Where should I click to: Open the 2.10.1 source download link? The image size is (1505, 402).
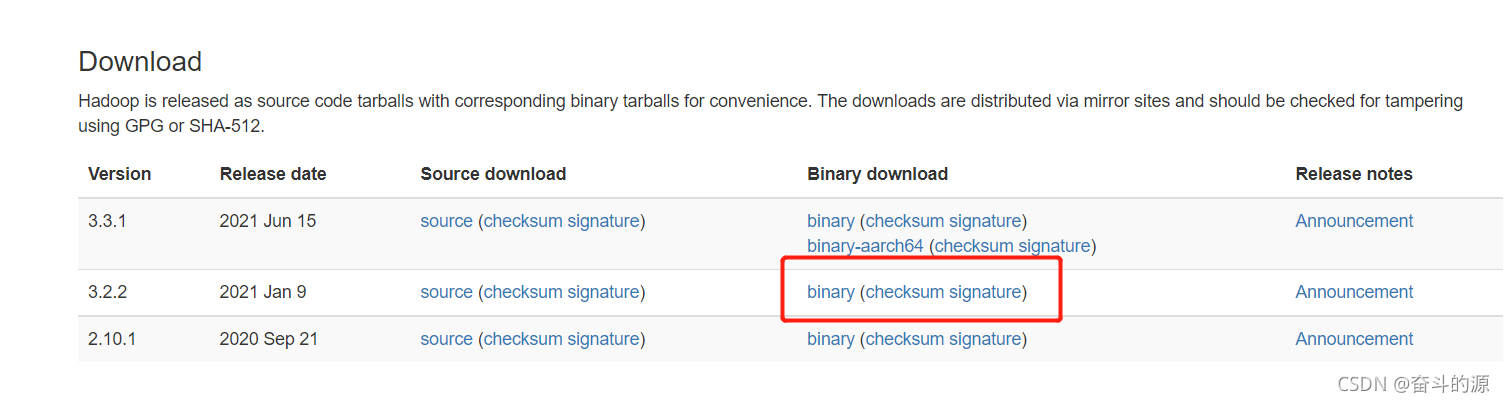coord(446,339)
